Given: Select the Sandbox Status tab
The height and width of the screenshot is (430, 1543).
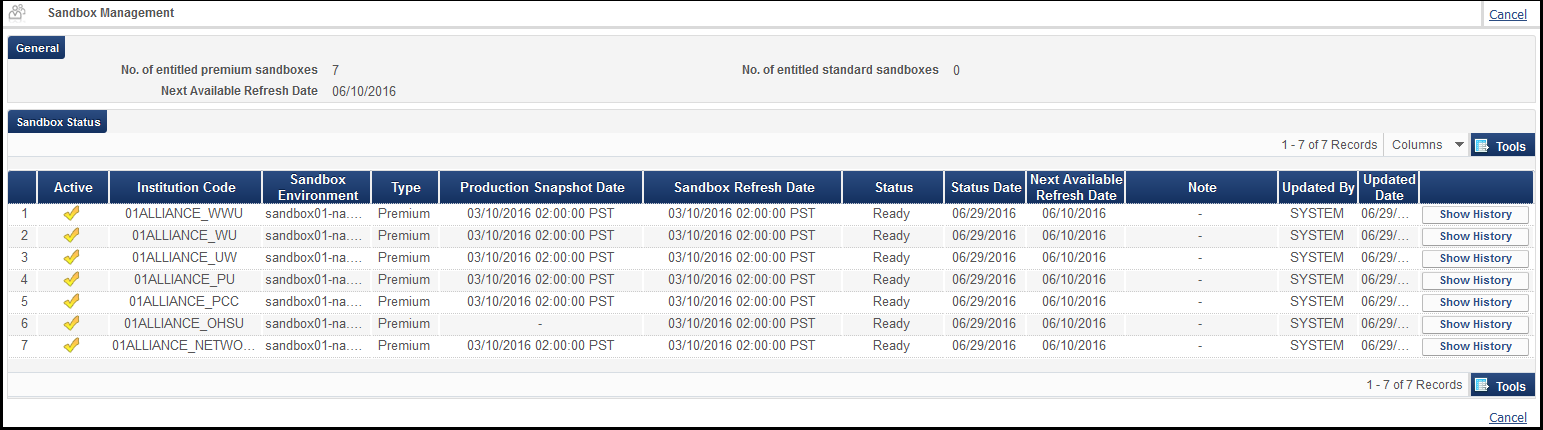Looking at the screenshot, I should point(58,122).
